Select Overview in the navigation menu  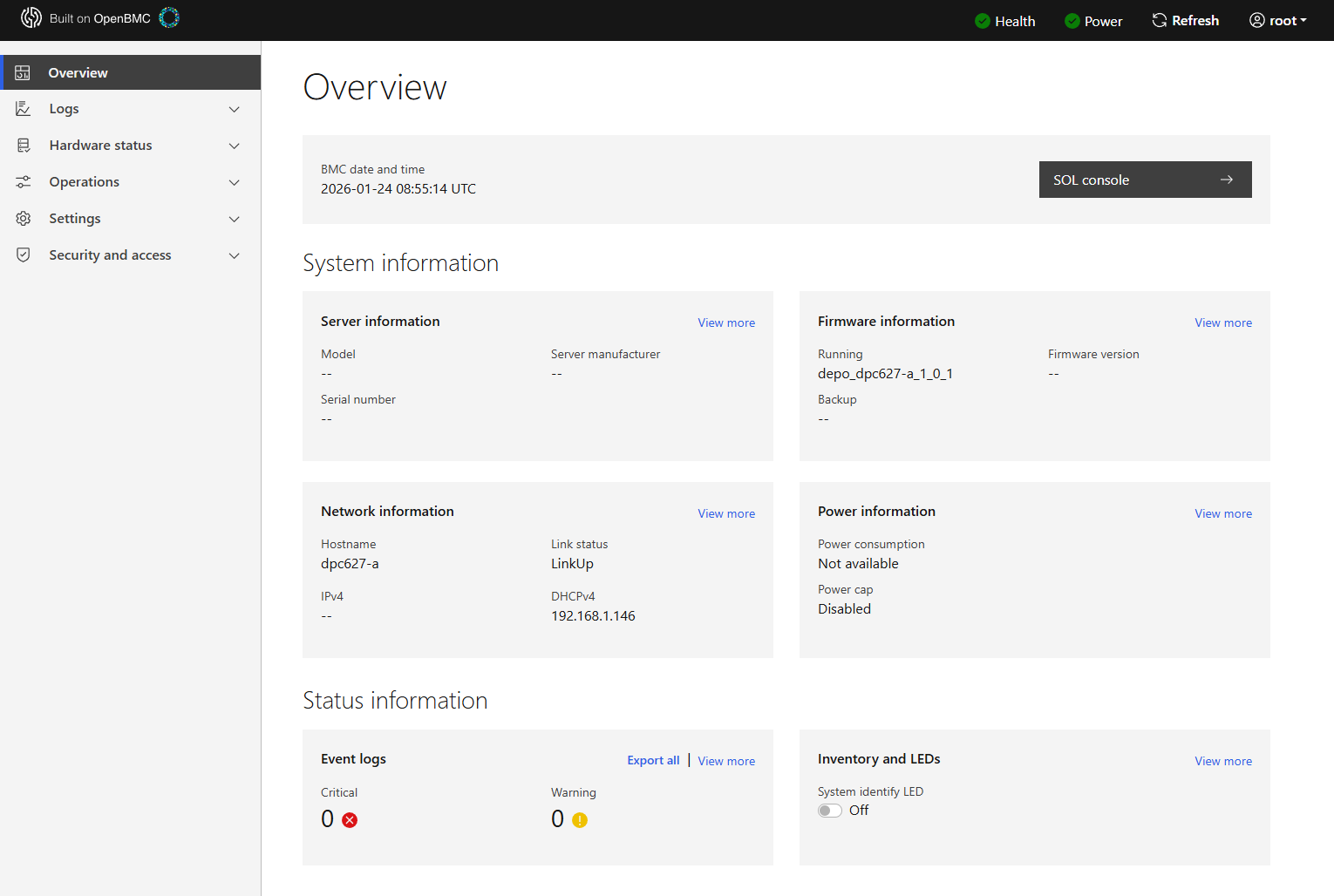pyautogui.click(x=78, y=72)
